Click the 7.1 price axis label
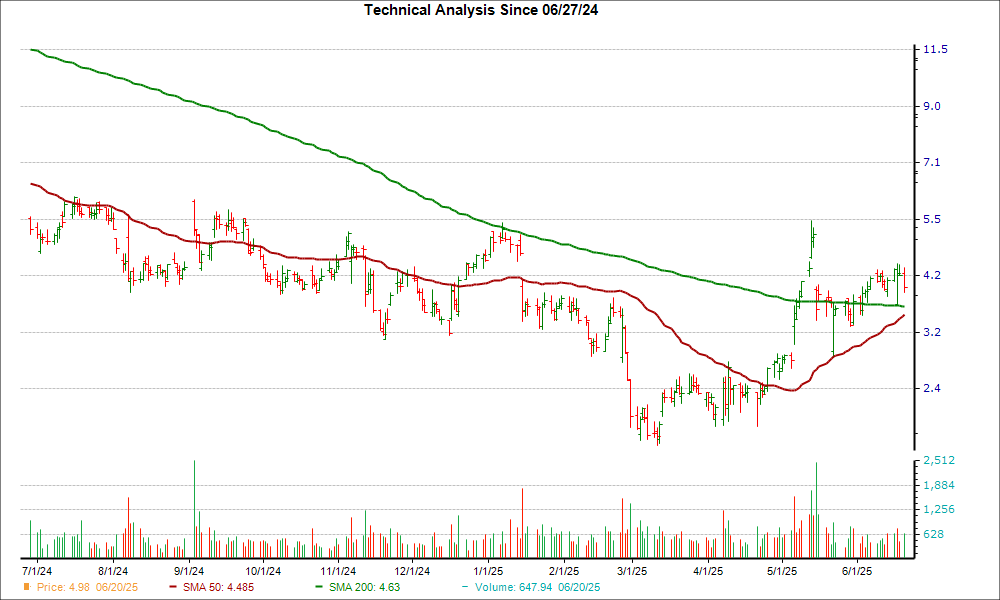1000x600 pixels. [932, 162]
